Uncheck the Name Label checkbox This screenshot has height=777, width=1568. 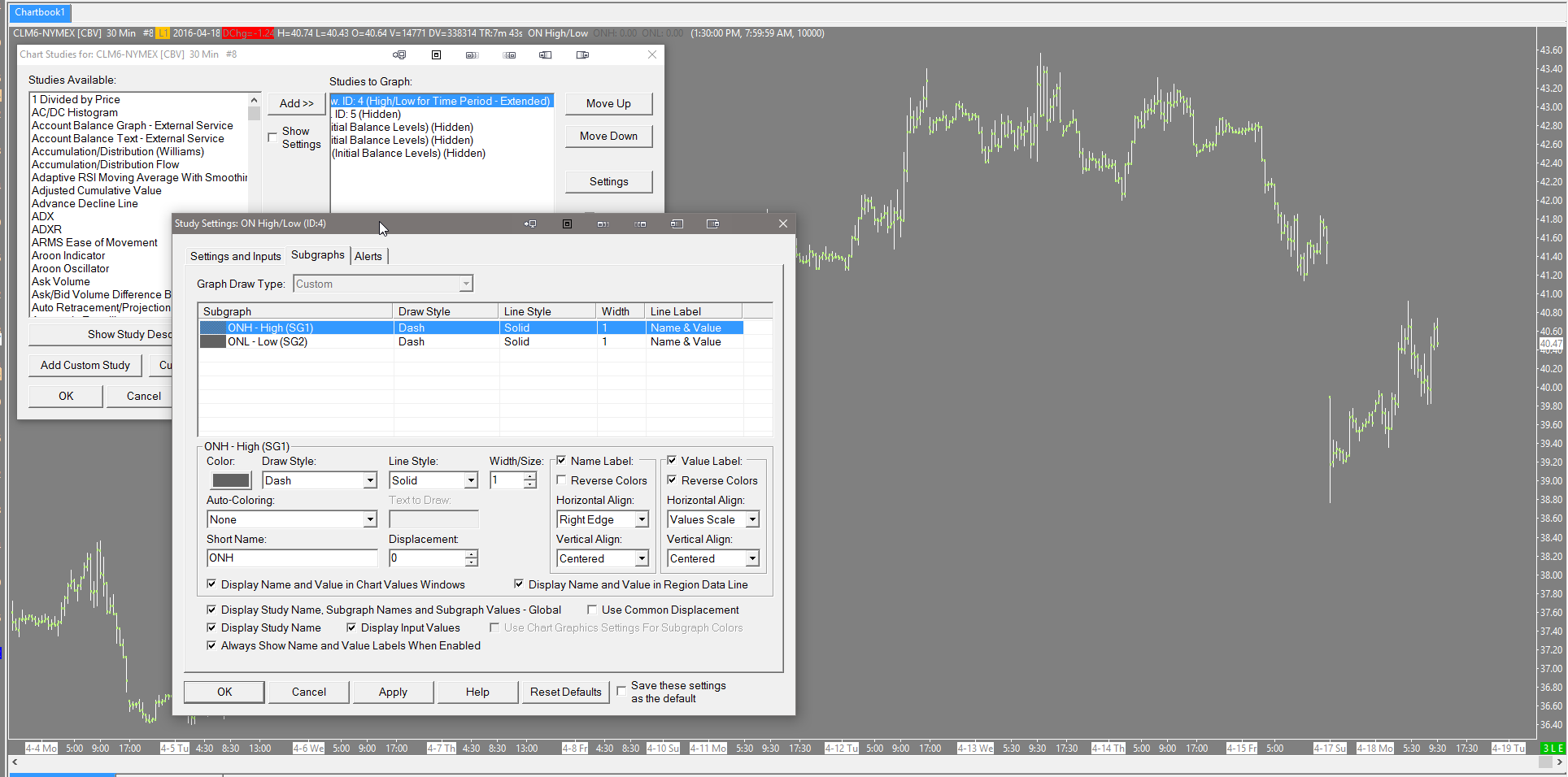pos(562,461)
